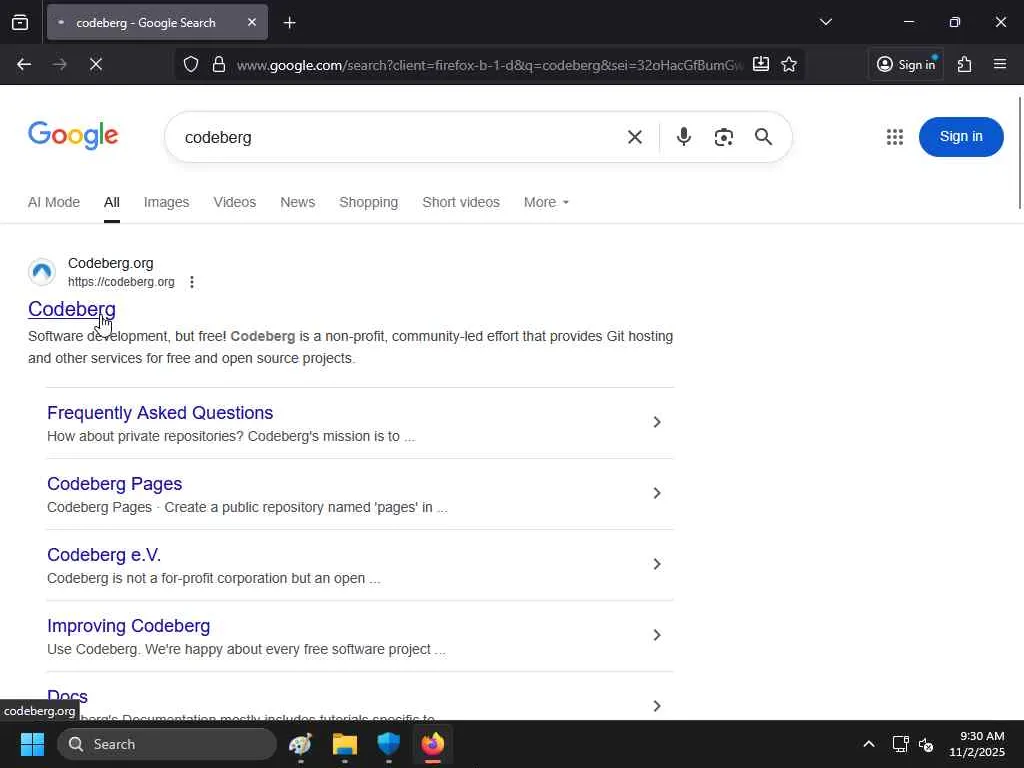Viewport: 1024px width, 768px height.
Task: Expand chevron beside Frequently Asked Questions
Action: coord(657,423)
